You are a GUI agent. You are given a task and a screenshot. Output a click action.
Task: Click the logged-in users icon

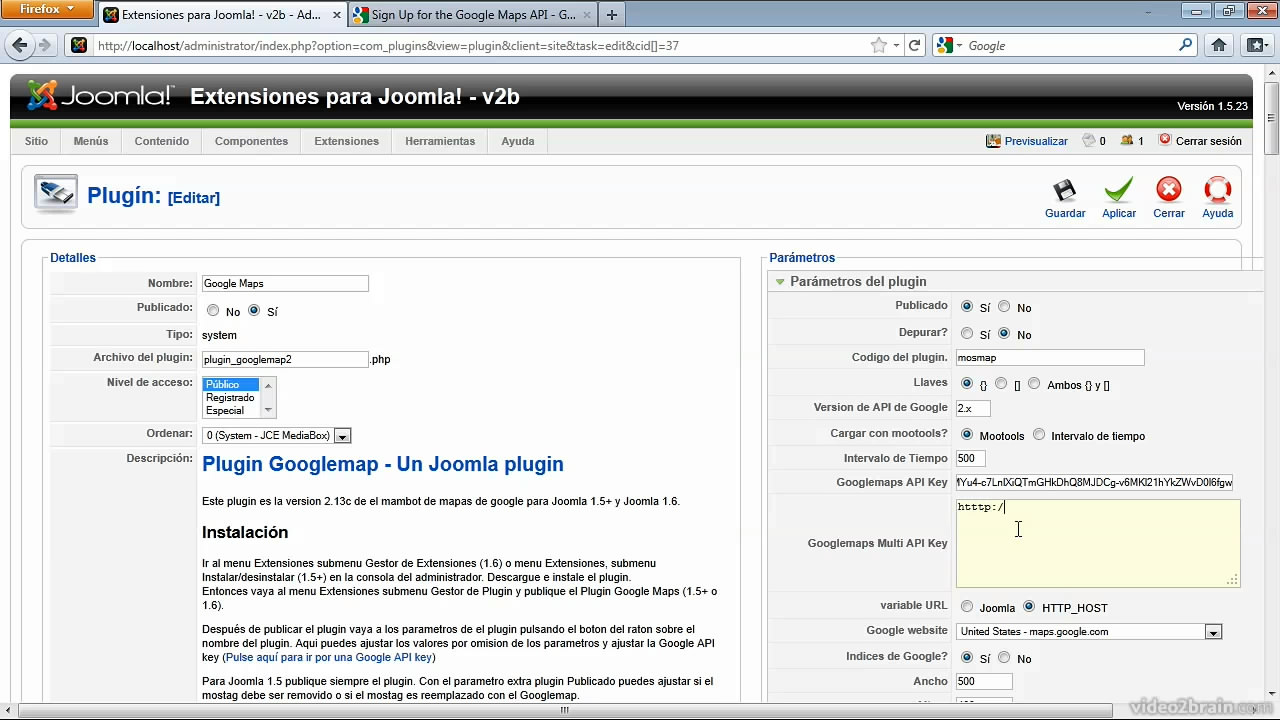pos(1127,141)
